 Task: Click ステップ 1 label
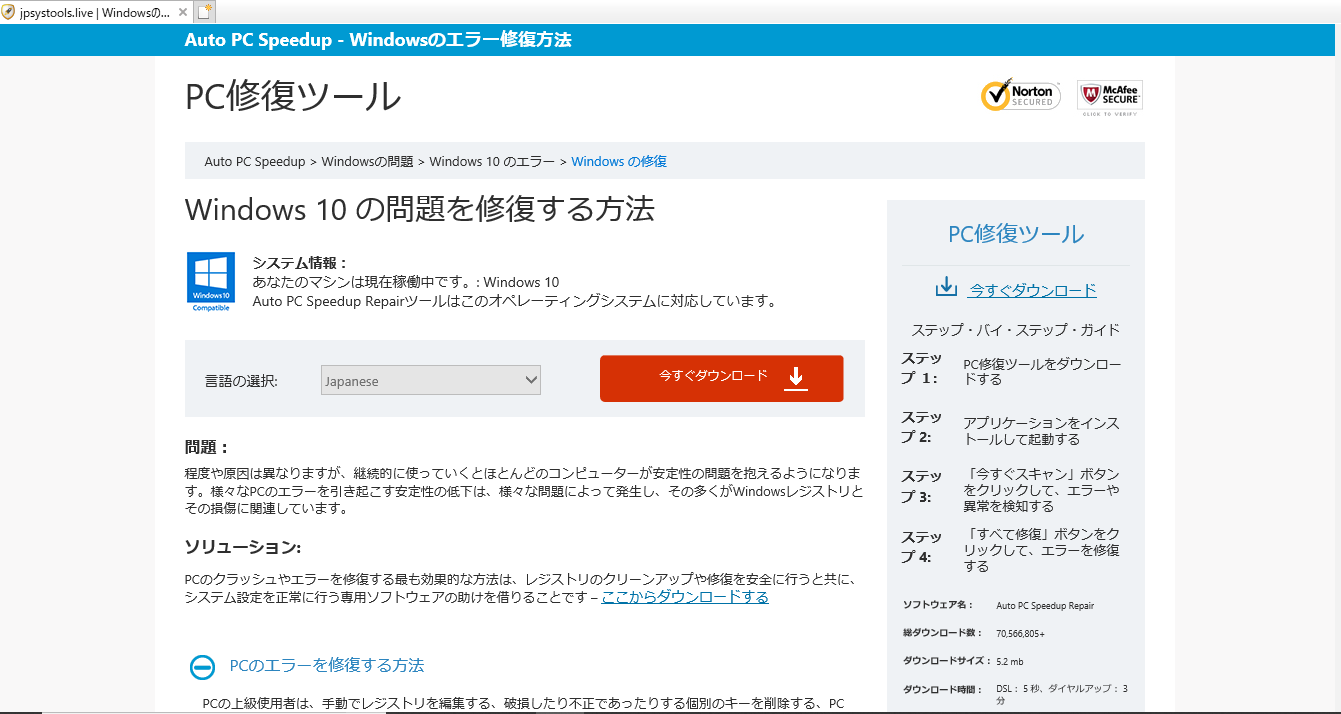(921, 368)
